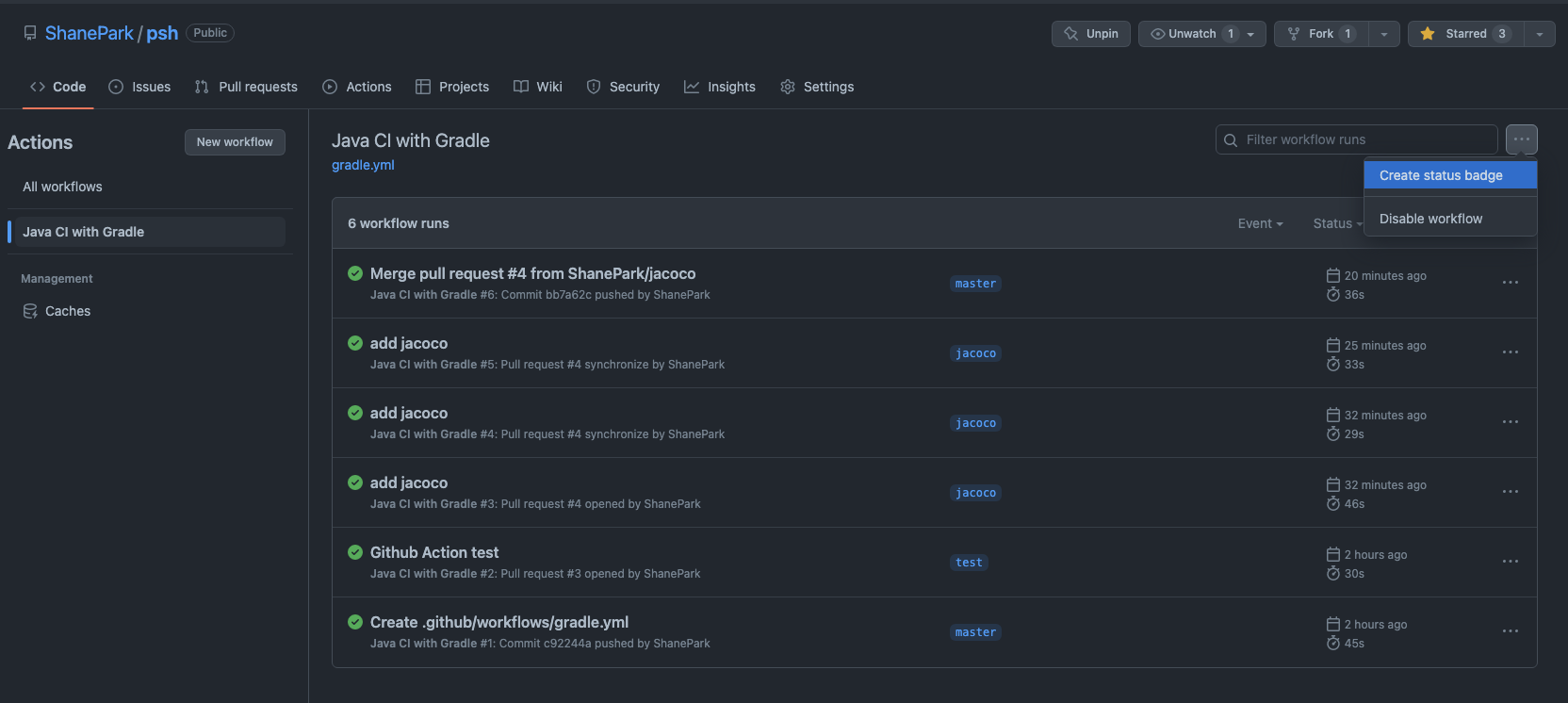Open add jacoco run #5
This screenshot has height=703, width=1568.
tap(409, 343)
